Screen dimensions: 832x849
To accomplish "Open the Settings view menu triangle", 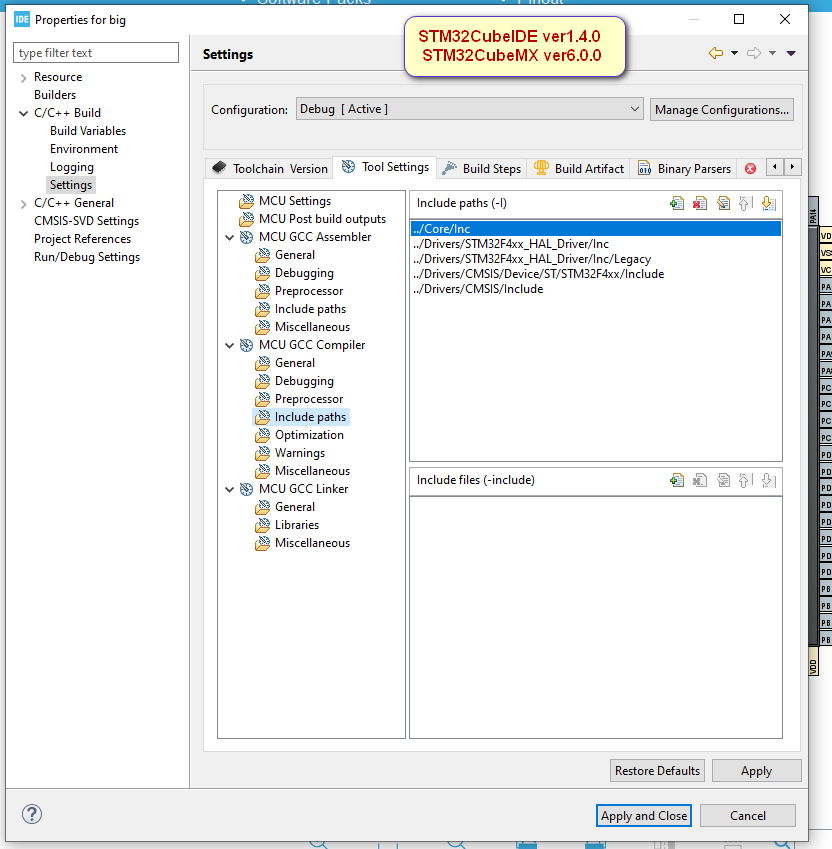I will coord(791,53).
